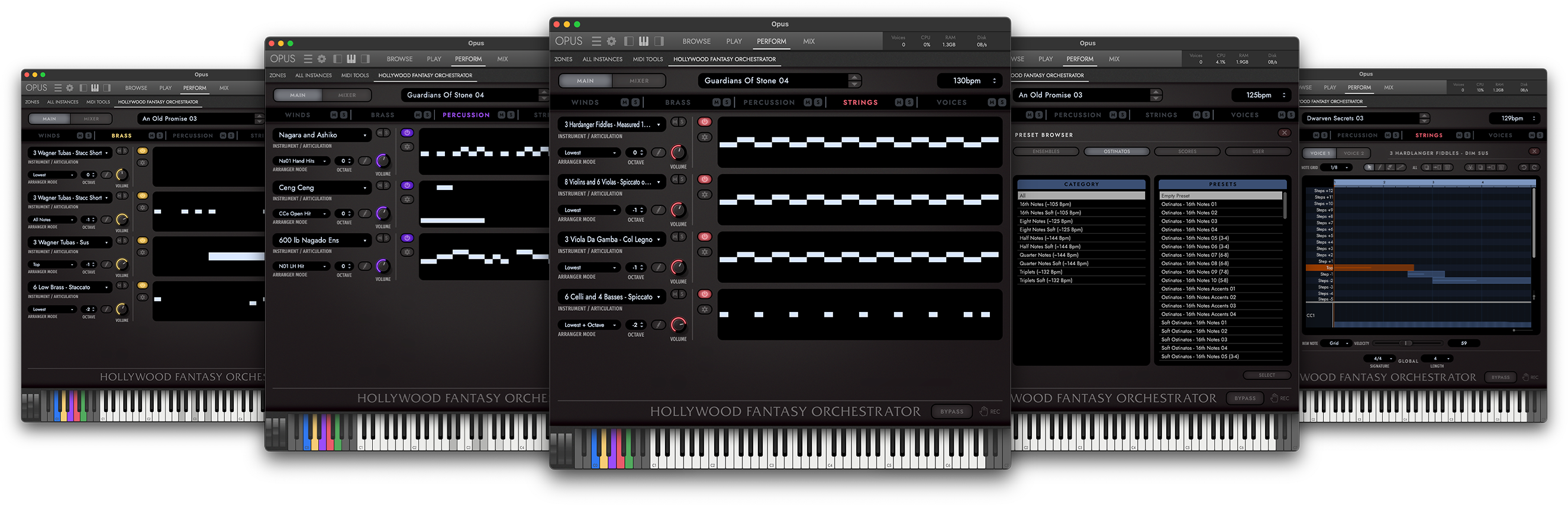Toggle left panel view icon in center window
This screenshot has width=1568, height=505.
[628, 41]
